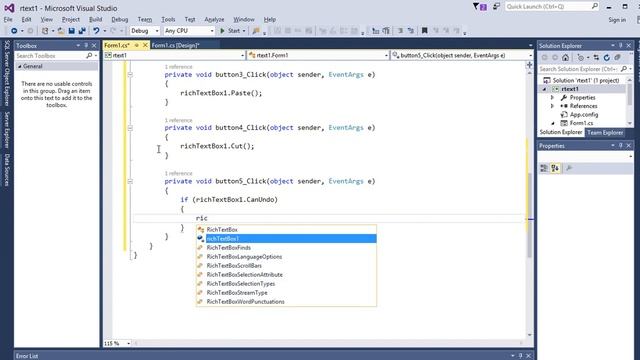The height and width of the screenshot is (360, 640).
Task: Click the Show All Files icon in Solution Explorer
Action: pyautogui.click(x=617, y=58)
